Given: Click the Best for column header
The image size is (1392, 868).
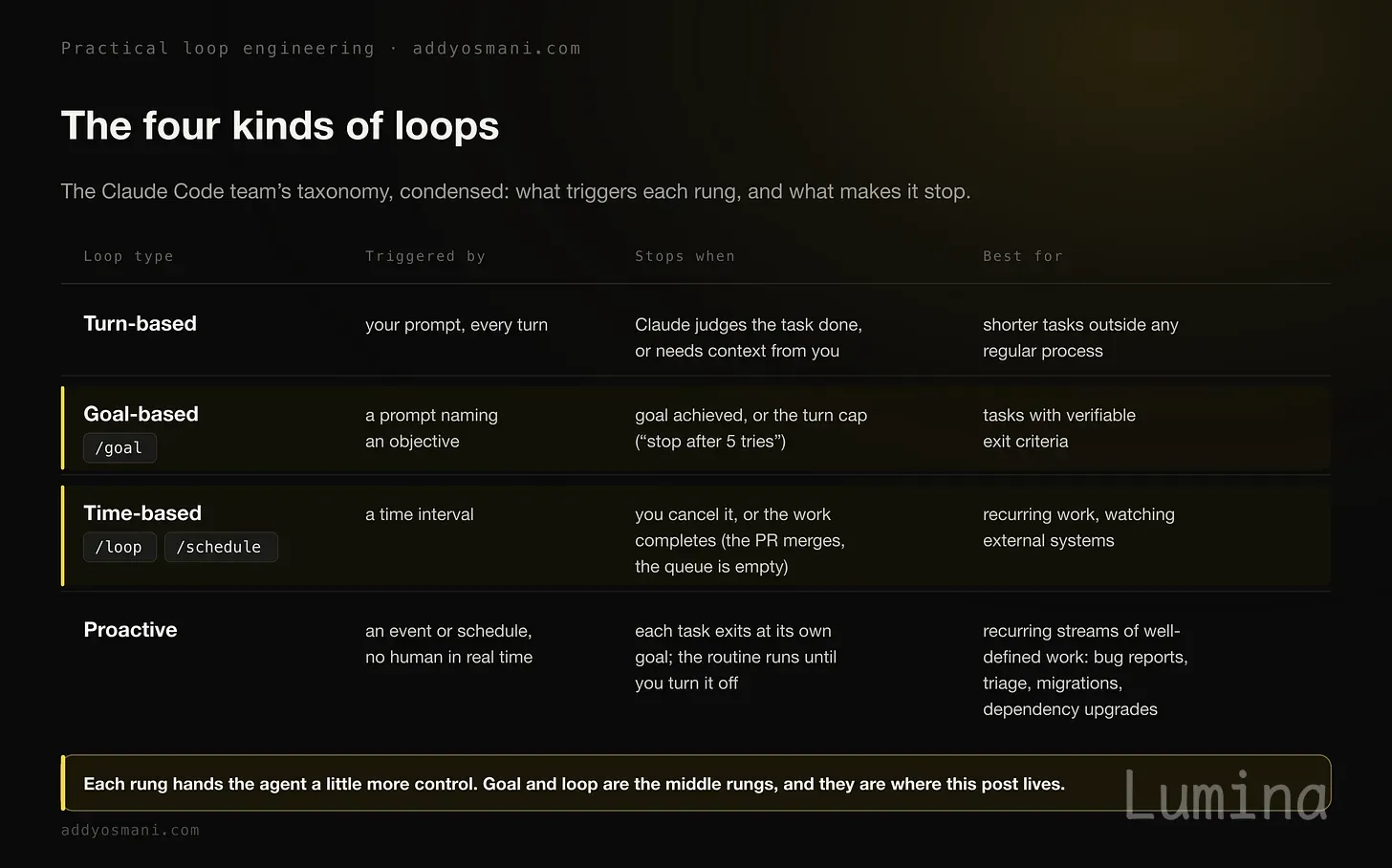Looking at the screenshot, I should click(1022, 256).
